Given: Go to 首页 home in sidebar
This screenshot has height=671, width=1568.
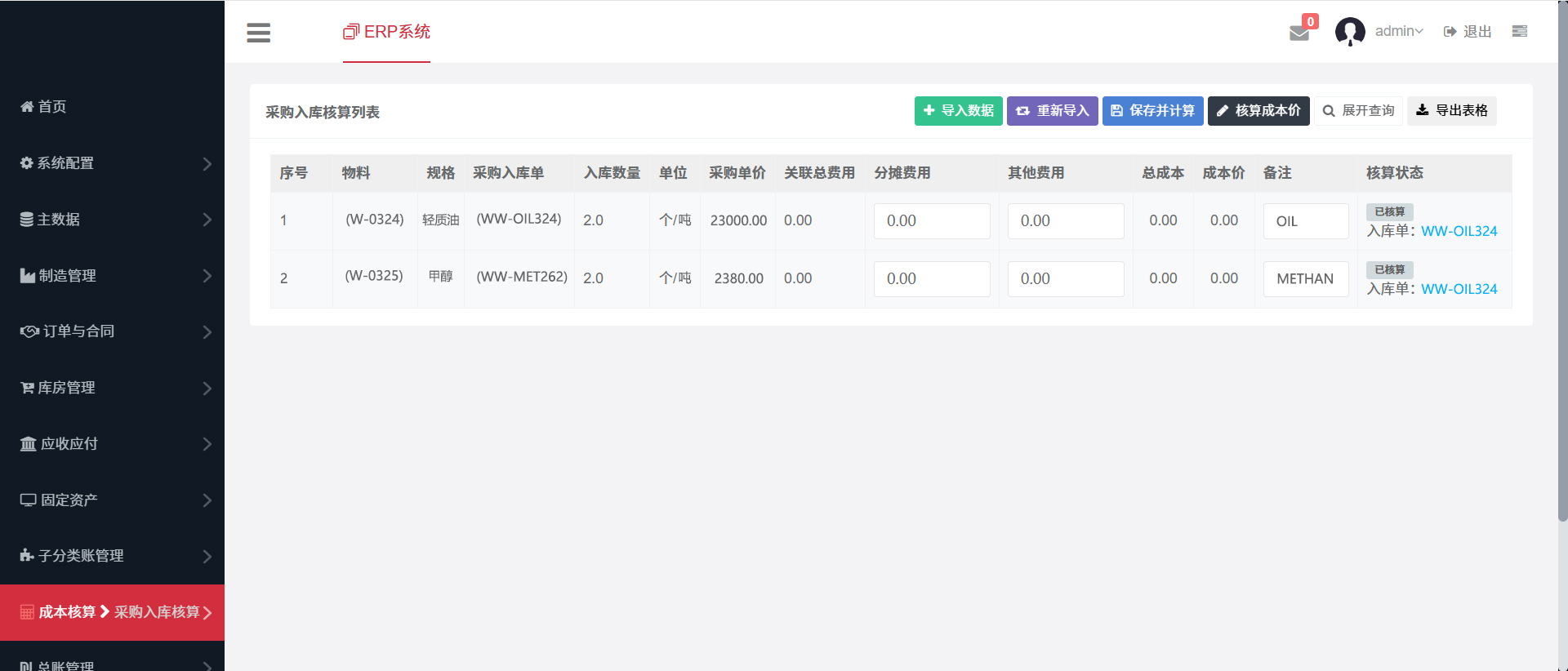Looking at the screenshot, I should click(44, 107).
